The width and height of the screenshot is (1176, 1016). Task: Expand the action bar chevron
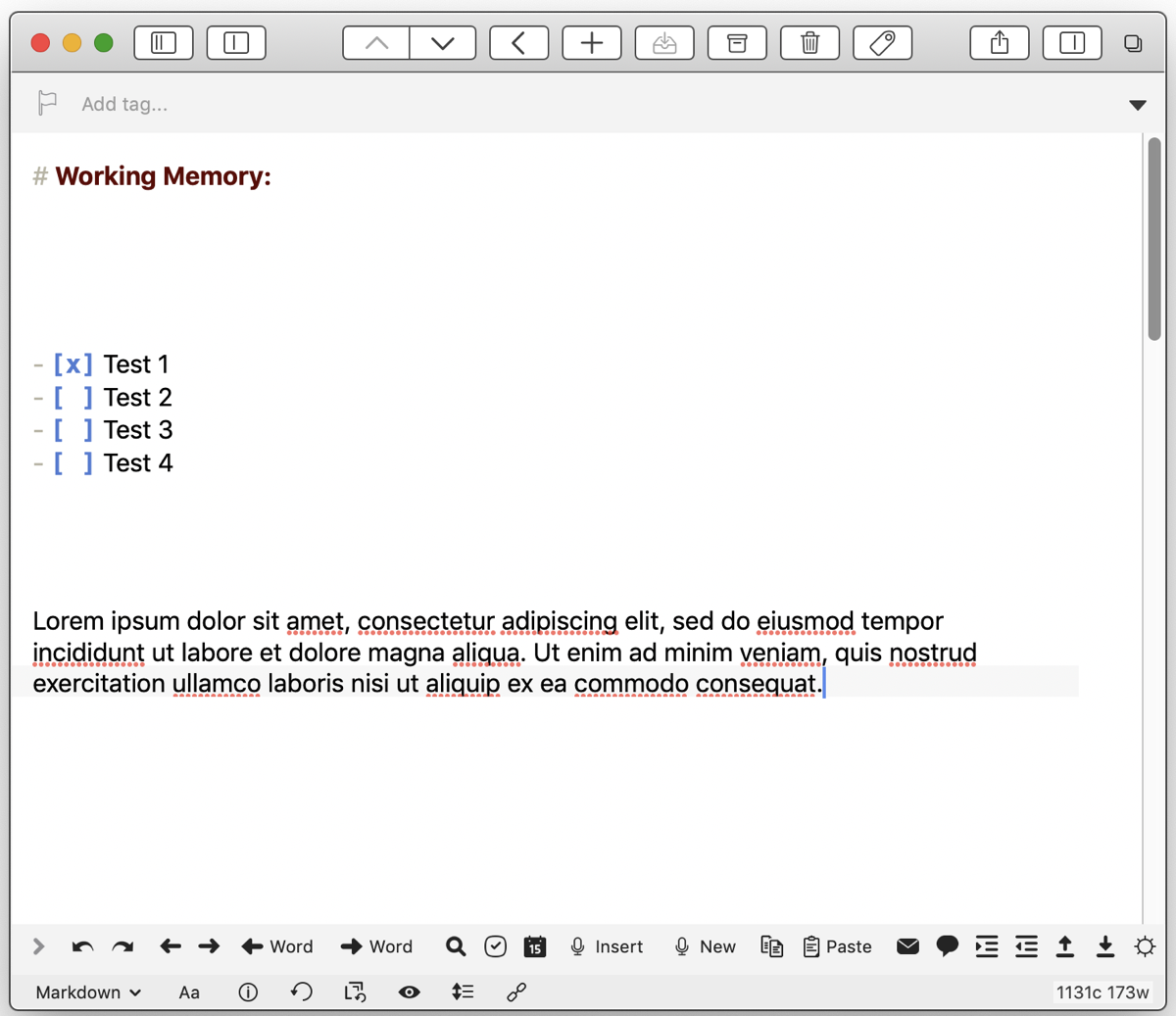38,946
